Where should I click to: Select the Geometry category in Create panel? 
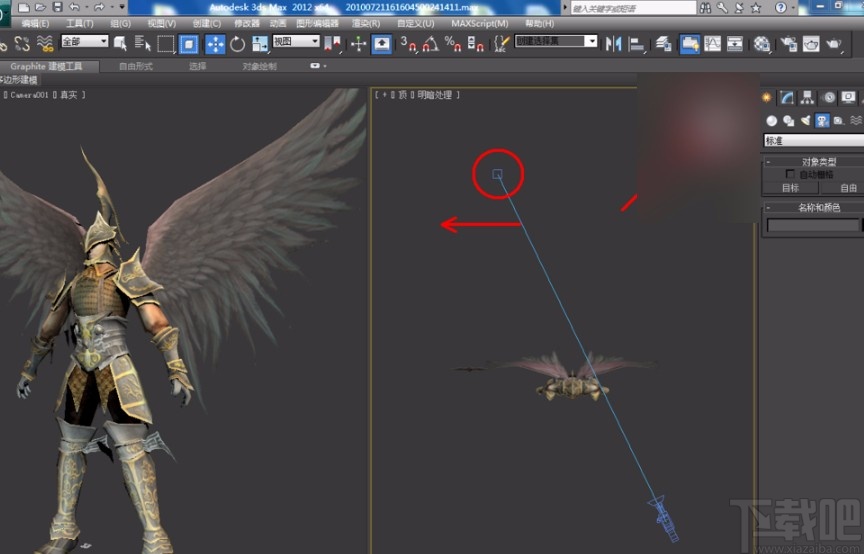(x=771, y=120)
